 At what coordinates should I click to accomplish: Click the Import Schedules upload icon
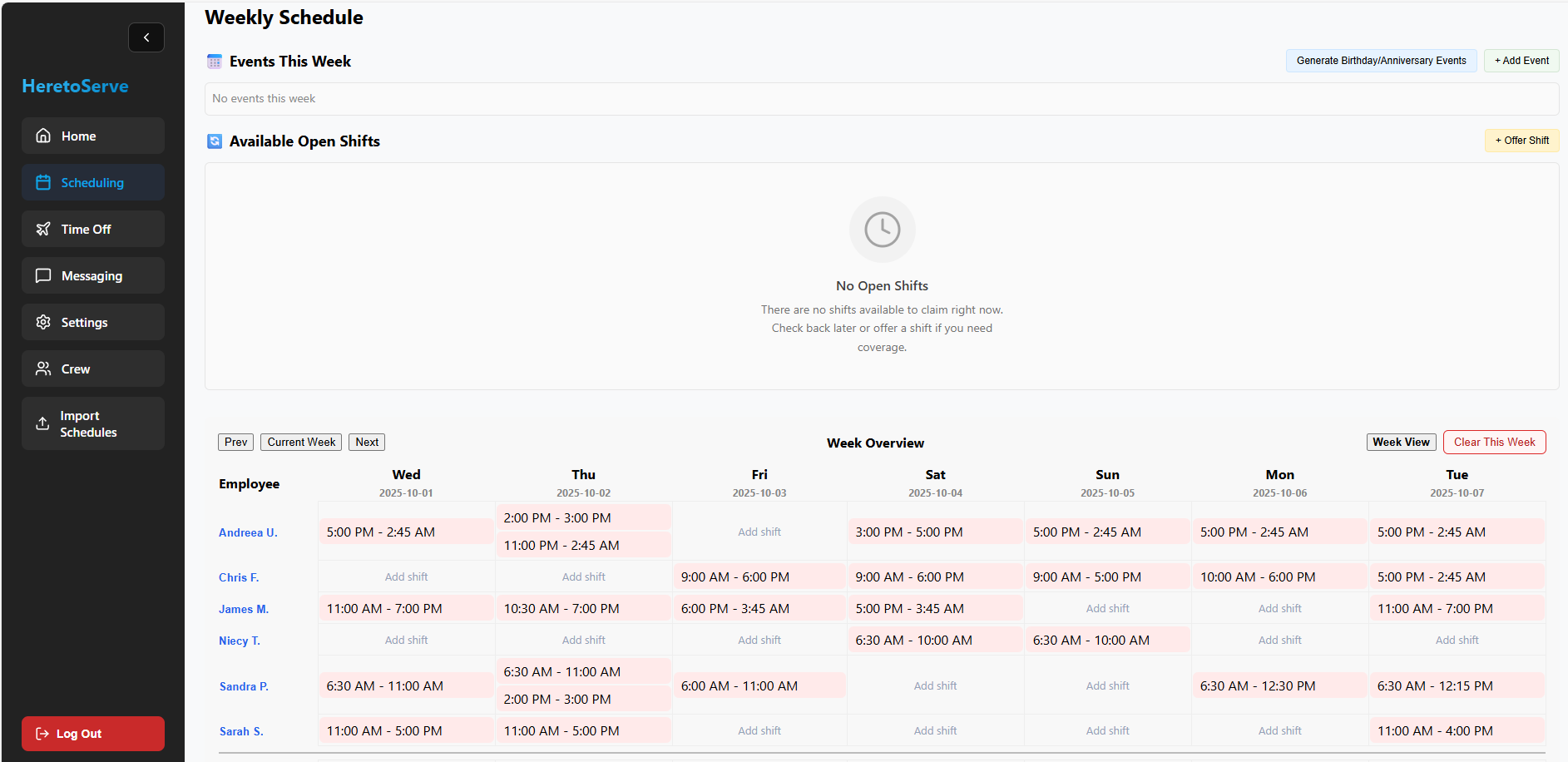(42, 423)
